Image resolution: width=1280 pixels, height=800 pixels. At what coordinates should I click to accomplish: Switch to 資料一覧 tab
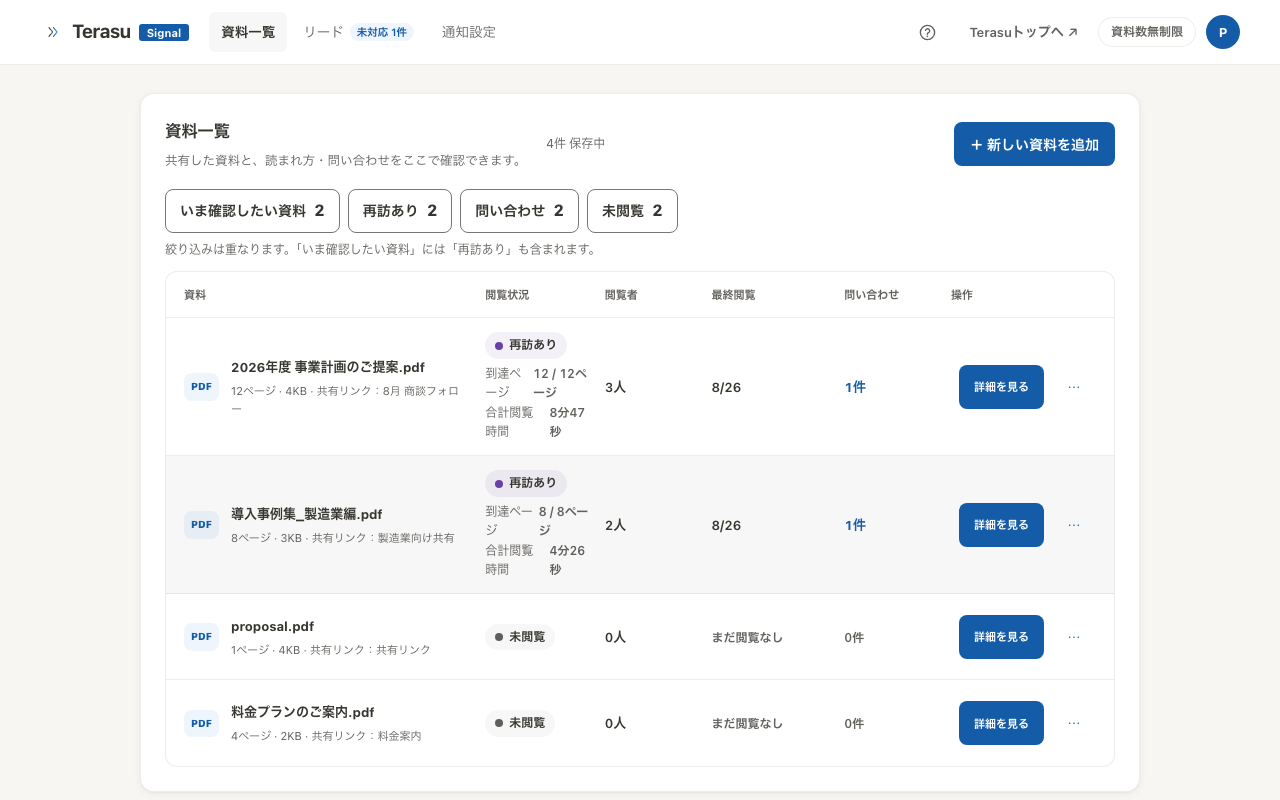(248, 32)
